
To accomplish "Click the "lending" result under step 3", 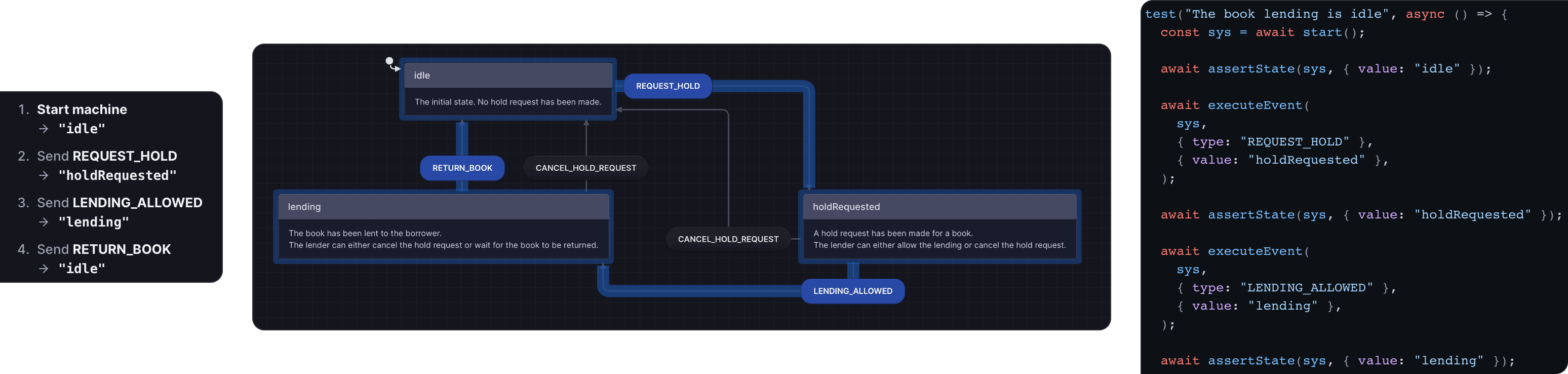I will pos(94,222).
